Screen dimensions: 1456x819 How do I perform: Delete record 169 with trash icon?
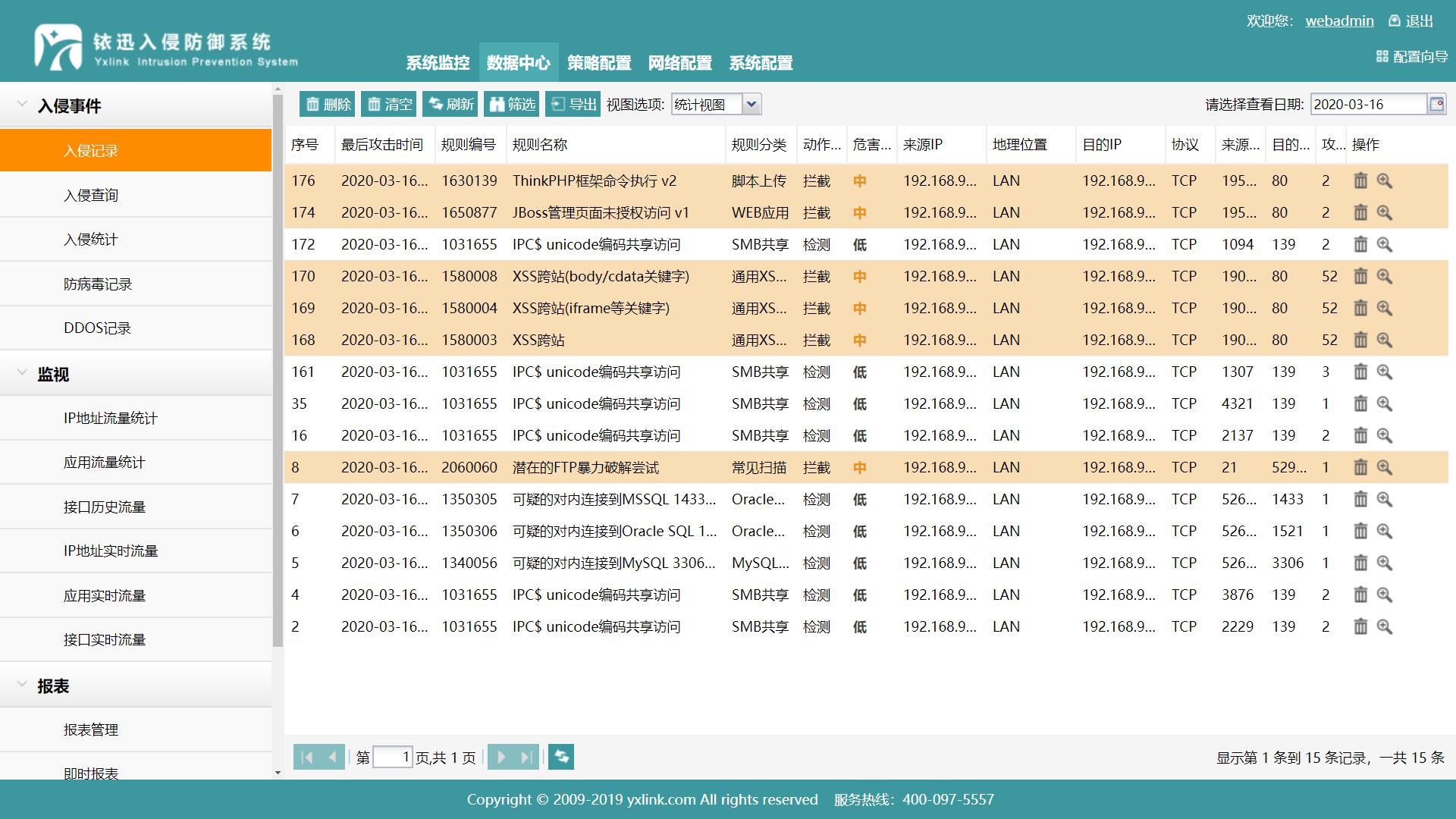pos(1360,308)
